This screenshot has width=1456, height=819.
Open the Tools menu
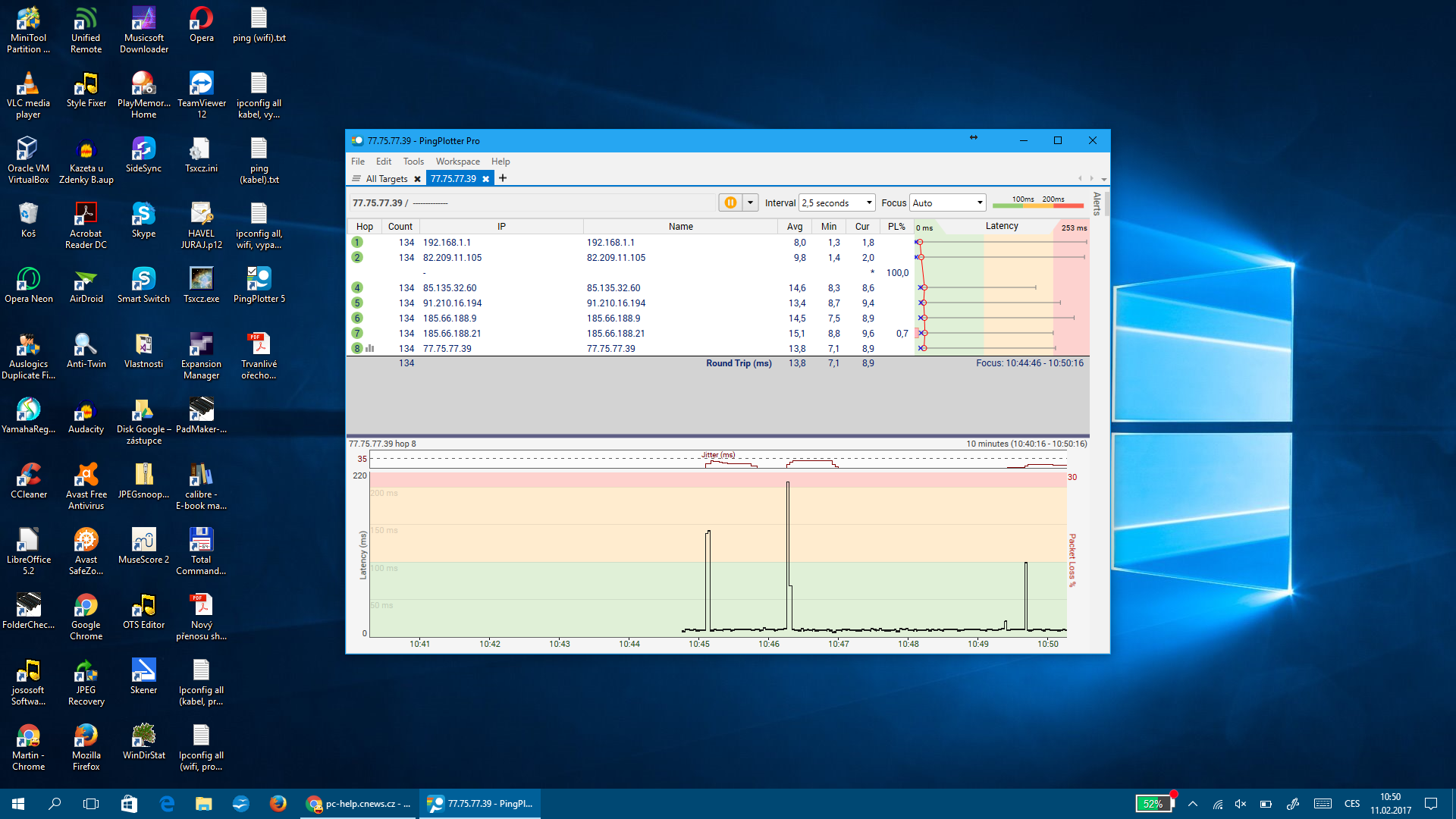413,162
